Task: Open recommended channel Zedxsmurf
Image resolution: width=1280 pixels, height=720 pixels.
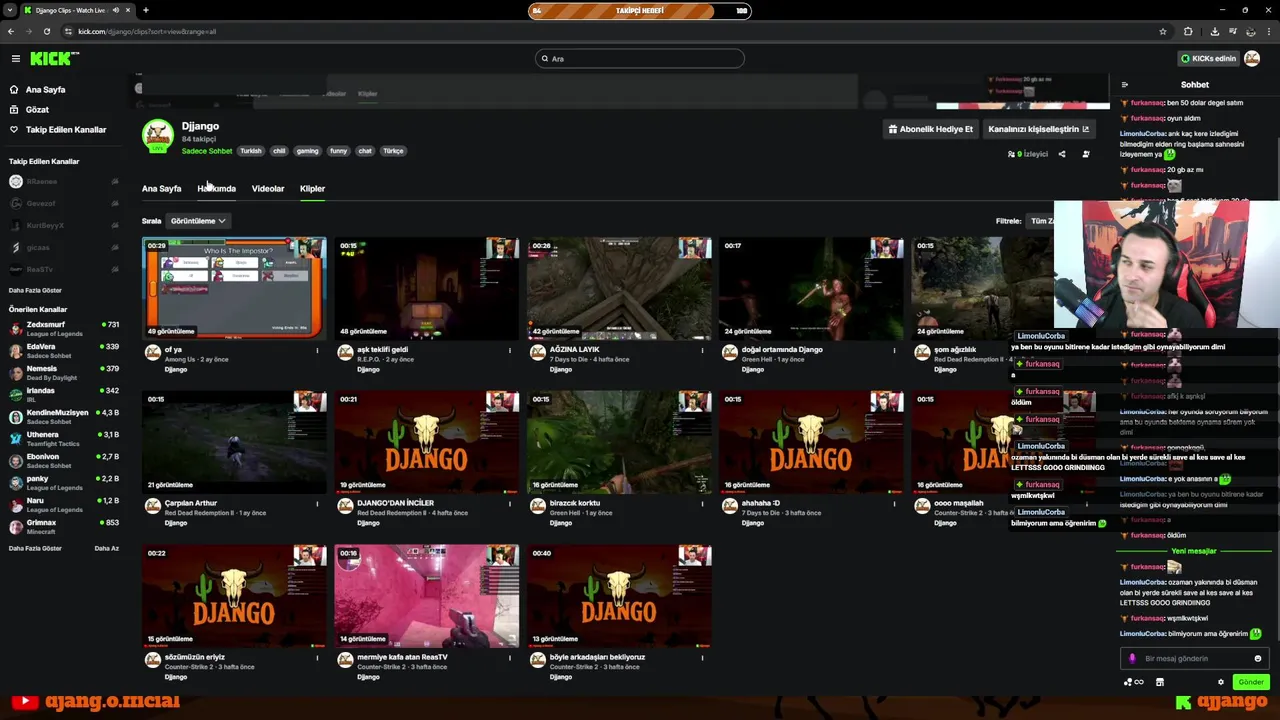Action: pyautogui.click(x=64, y=328)
